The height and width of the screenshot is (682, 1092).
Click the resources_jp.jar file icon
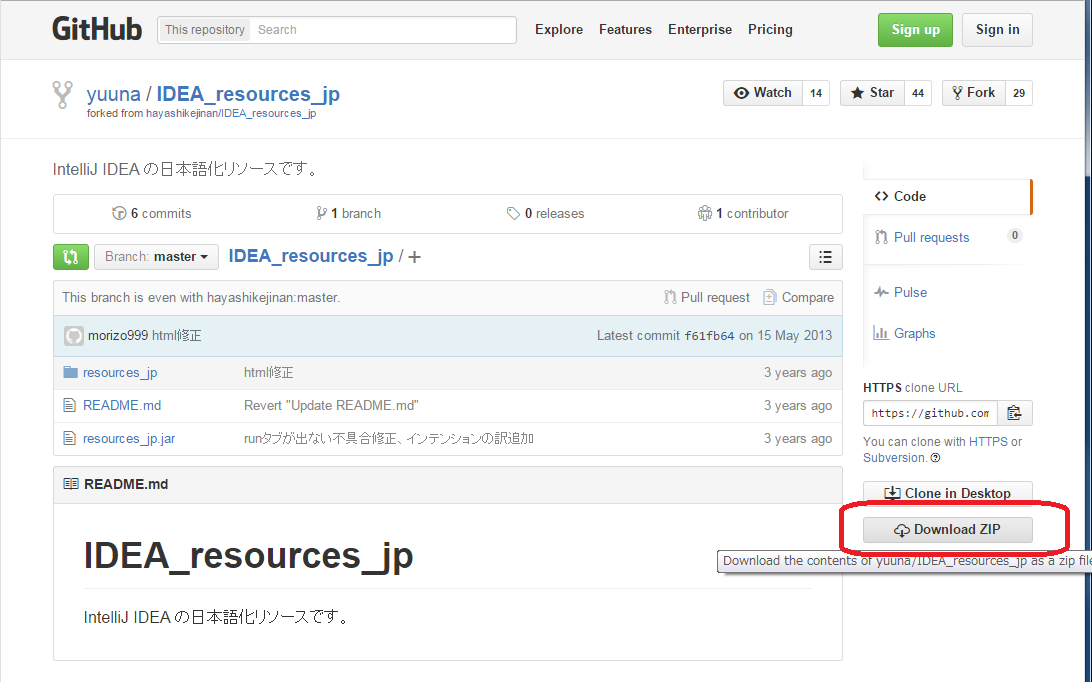(69, 438)
